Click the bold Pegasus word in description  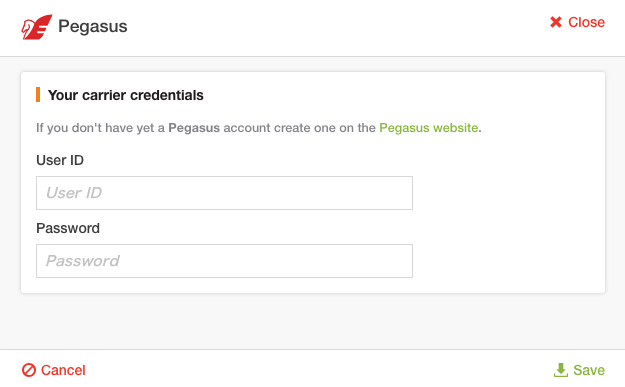click(194, 128)
